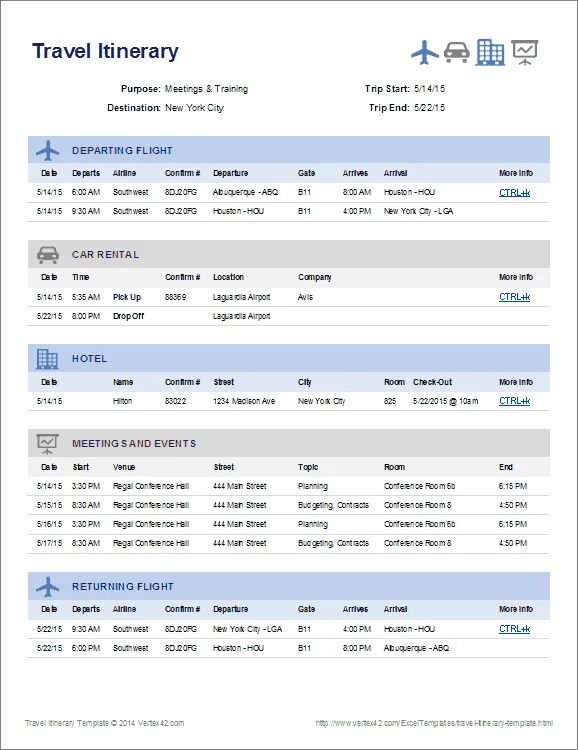Screen dimensions: 578x750
Task: Click the DEPARTING FLIGHT section heading
Action: tap(122, 151)
